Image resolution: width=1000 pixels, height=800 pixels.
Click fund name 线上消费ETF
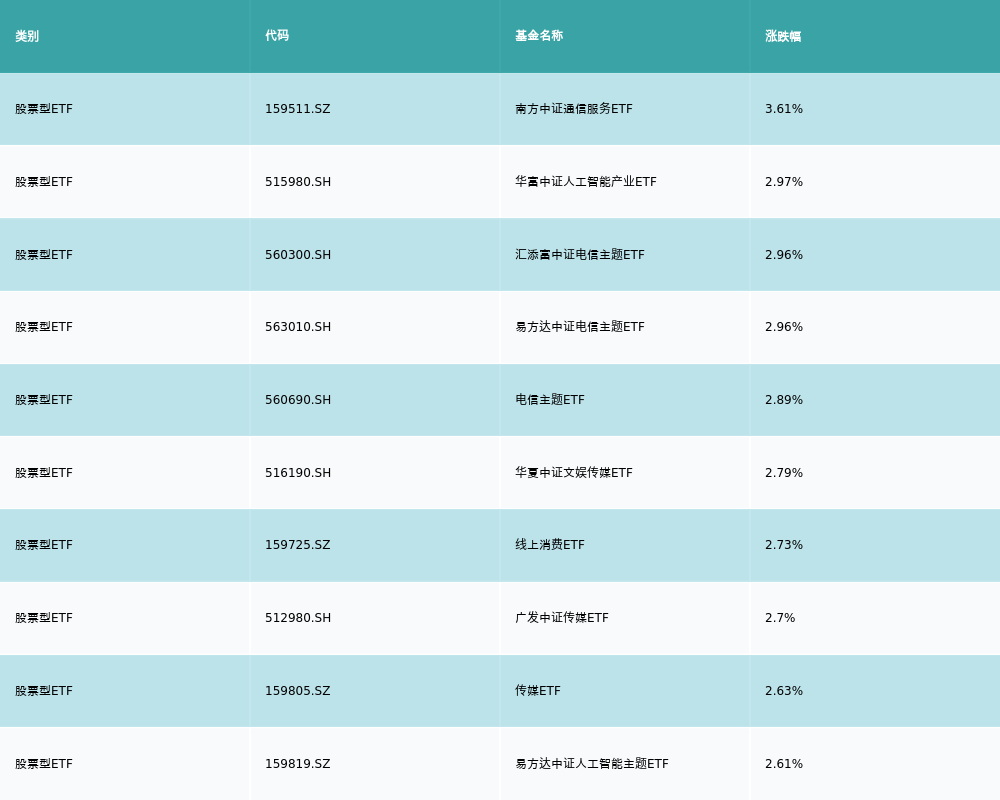pyautogui.click(x=550, y=545)
